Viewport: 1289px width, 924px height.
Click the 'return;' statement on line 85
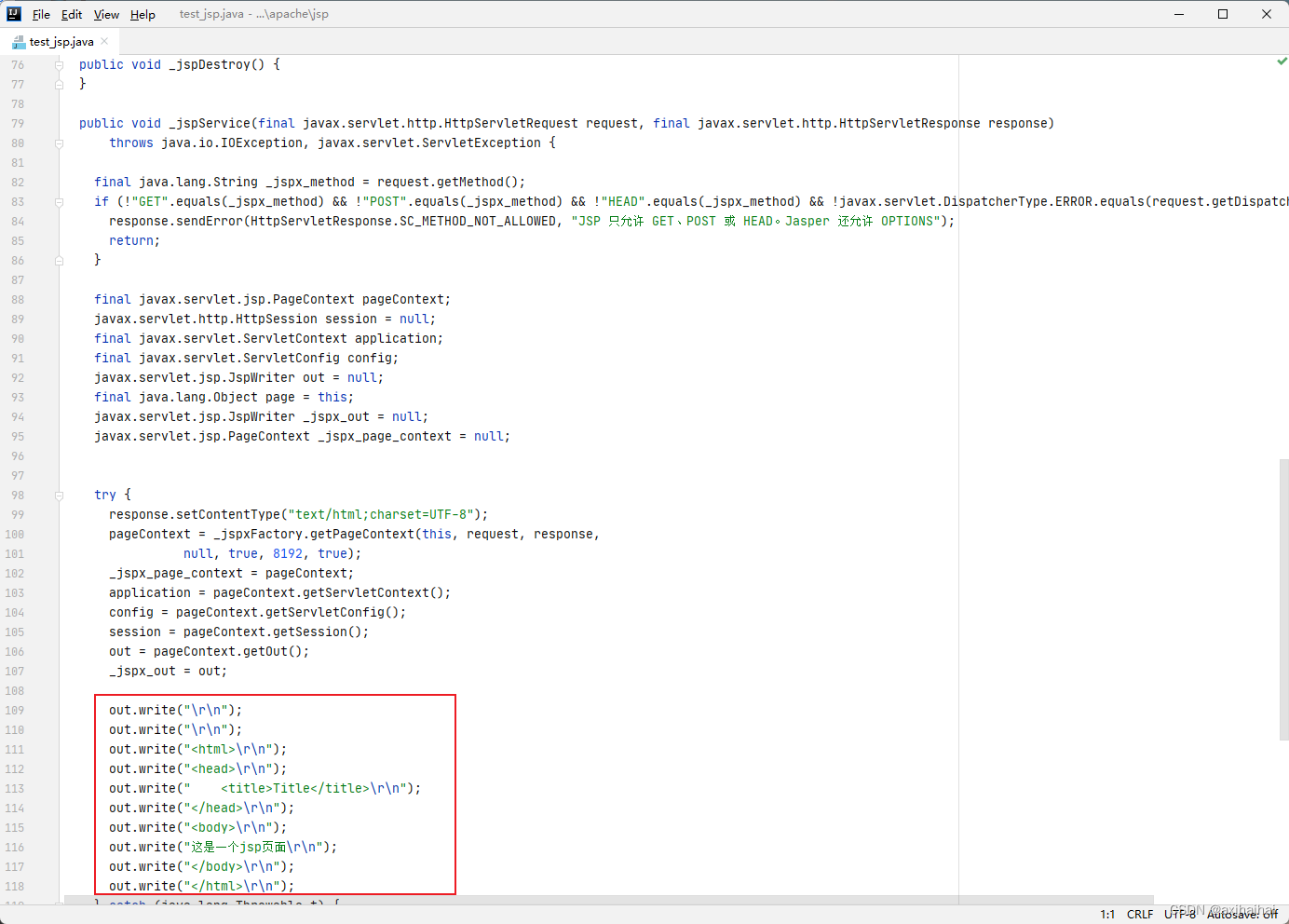134,240
